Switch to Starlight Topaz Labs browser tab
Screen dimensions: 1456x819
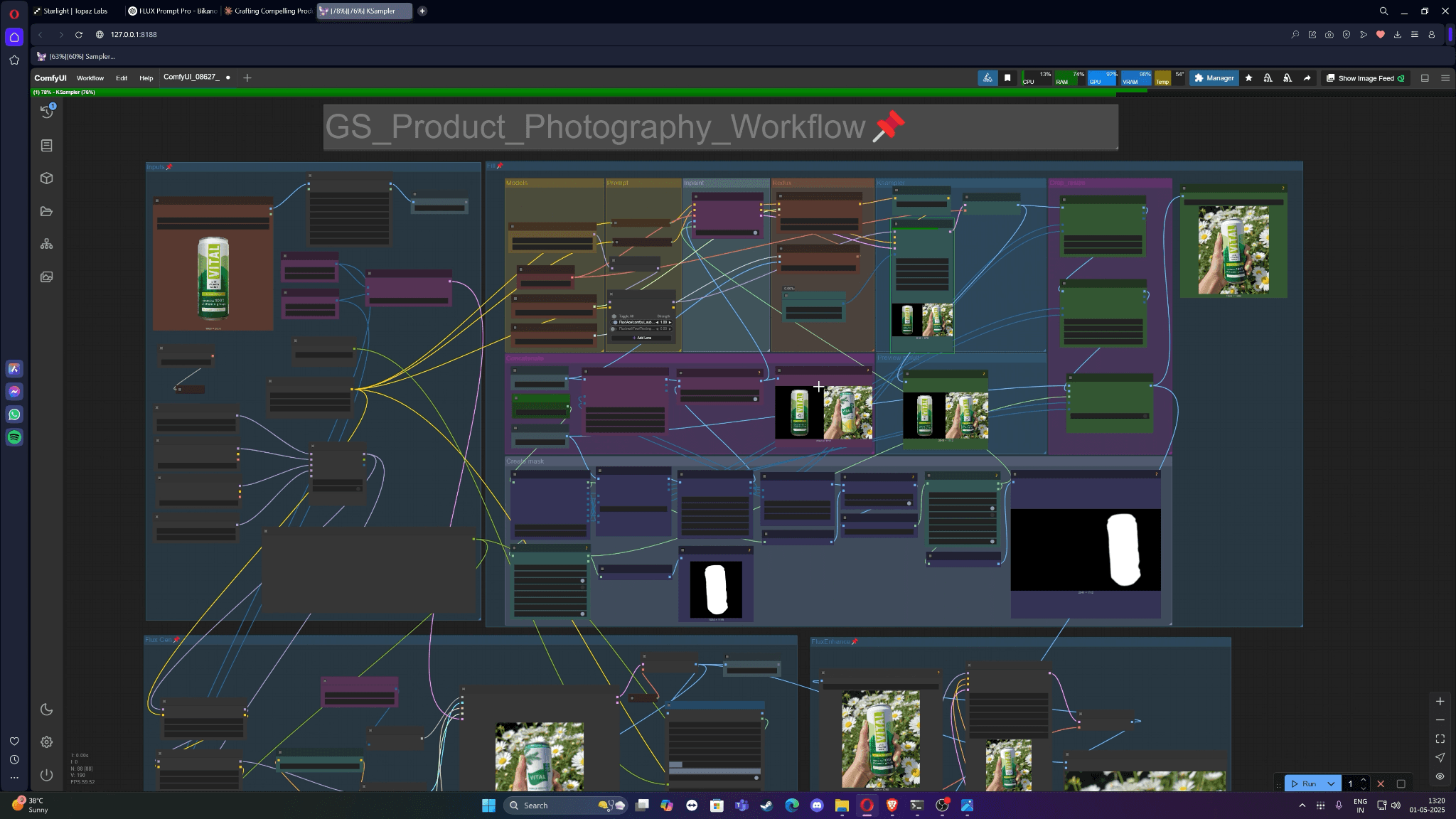[x=75, y=11]
